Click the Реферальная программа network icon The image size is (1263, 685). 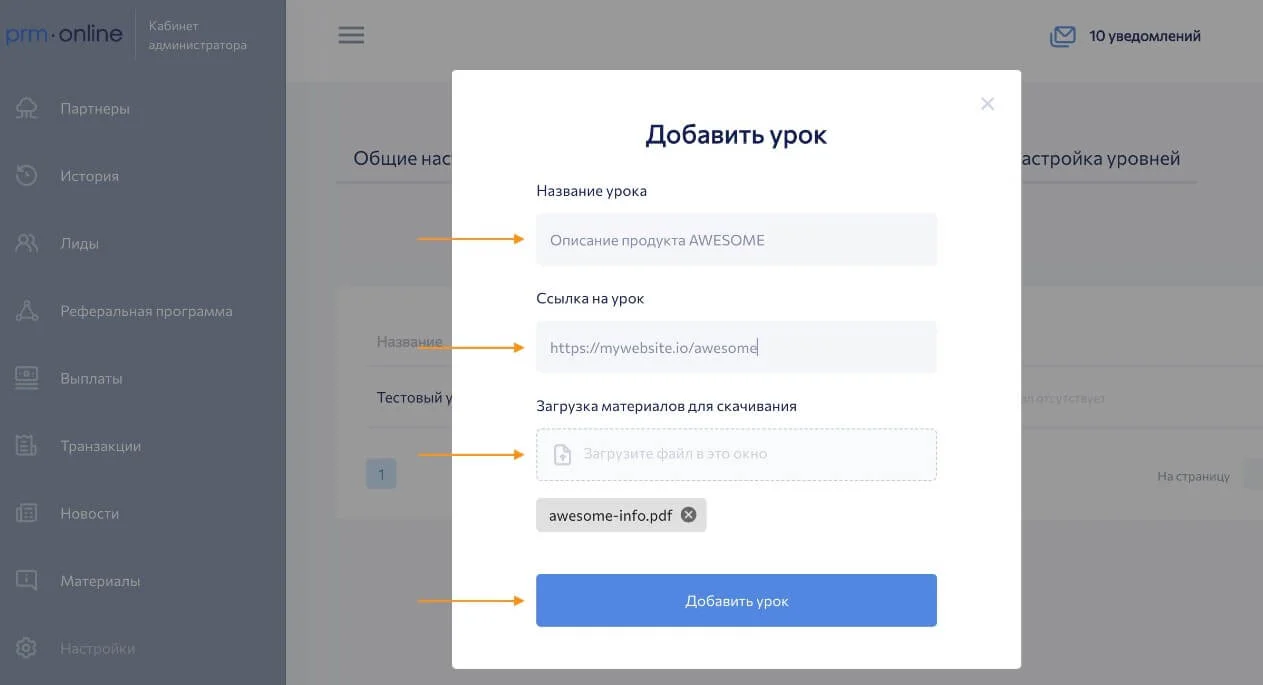[x=27, y=311]
